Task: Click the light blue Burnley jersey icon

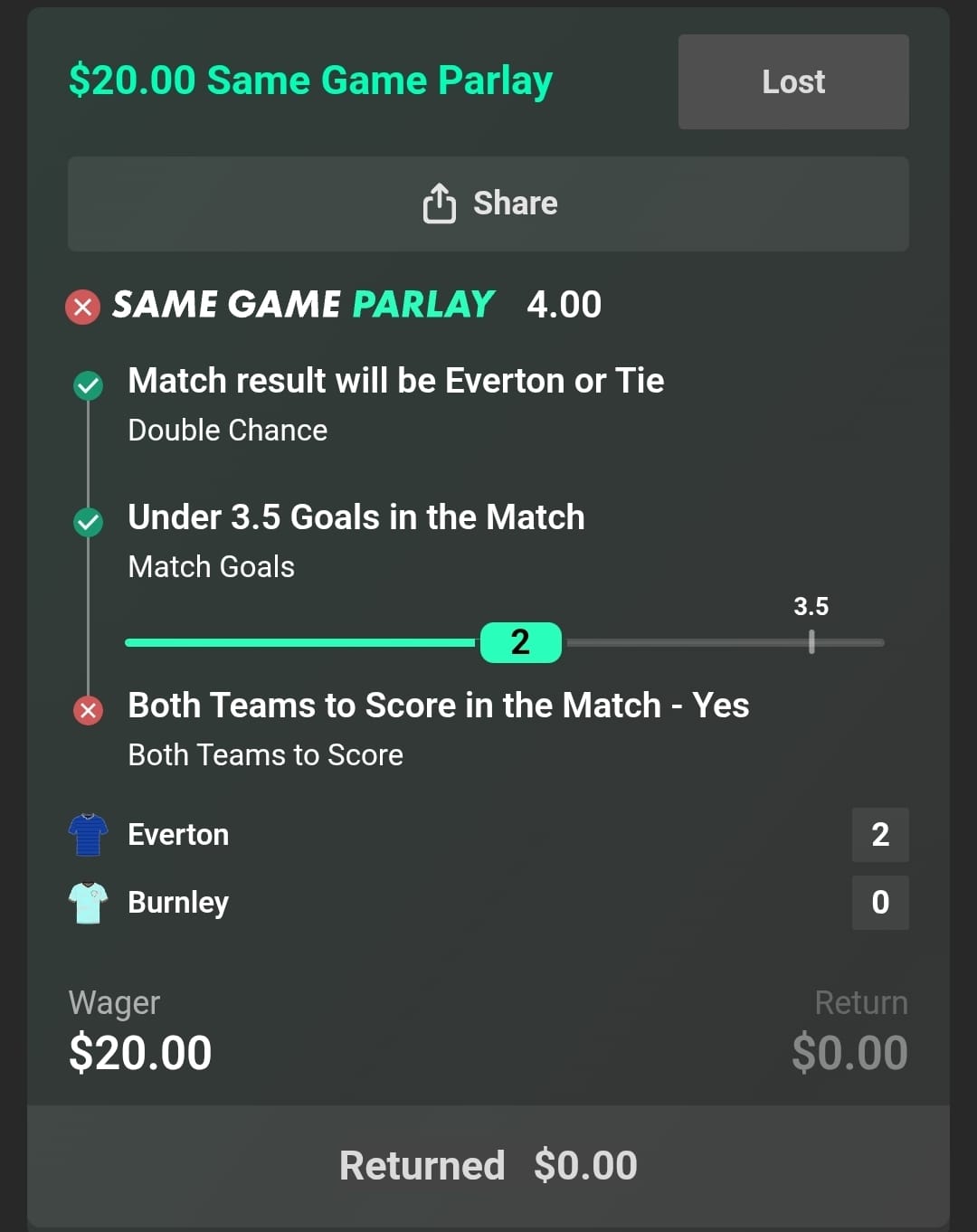Action: [88, 902]
